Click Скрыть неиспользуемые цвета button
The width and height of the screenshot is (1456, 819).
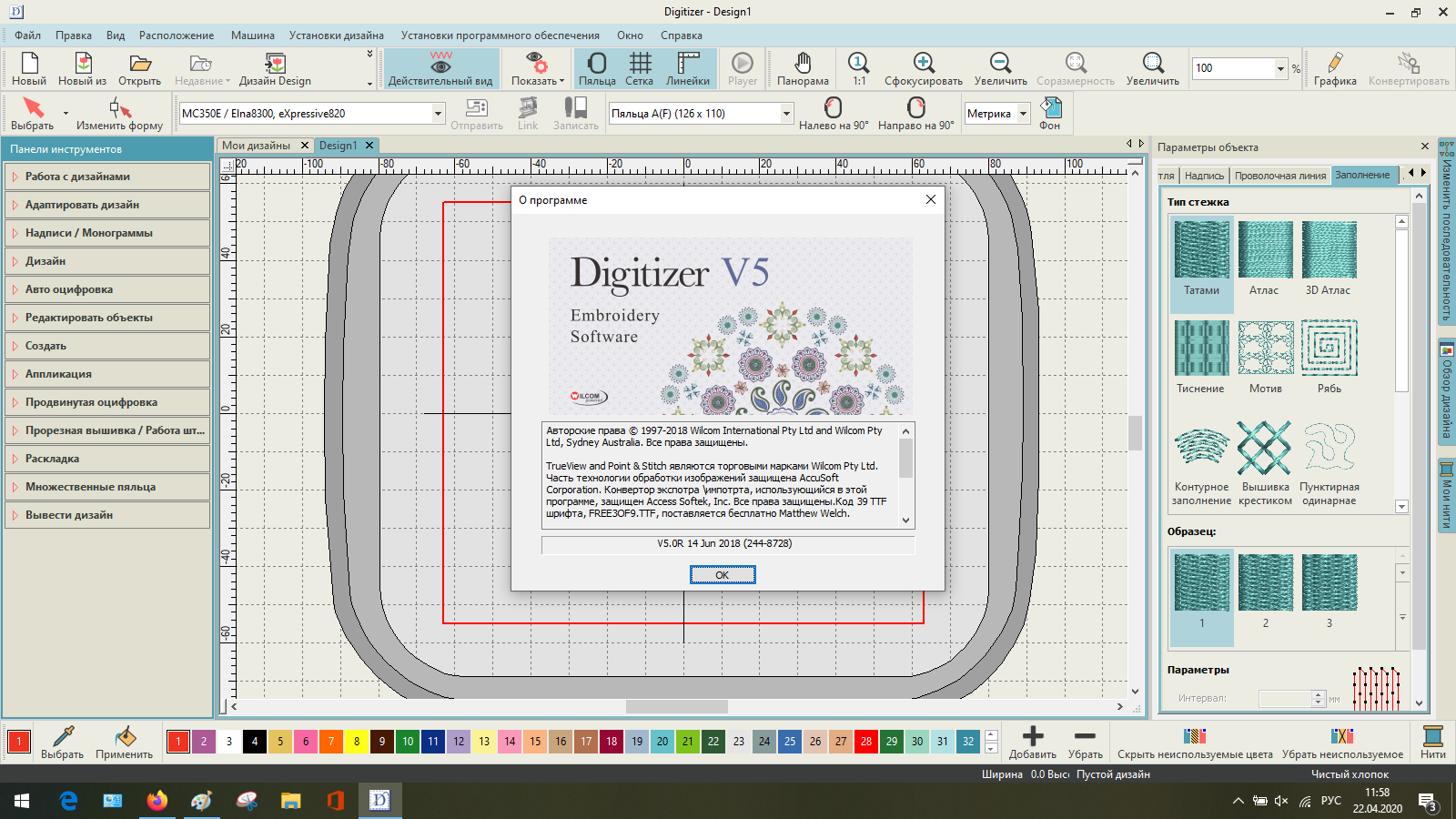coord(1194,741)
